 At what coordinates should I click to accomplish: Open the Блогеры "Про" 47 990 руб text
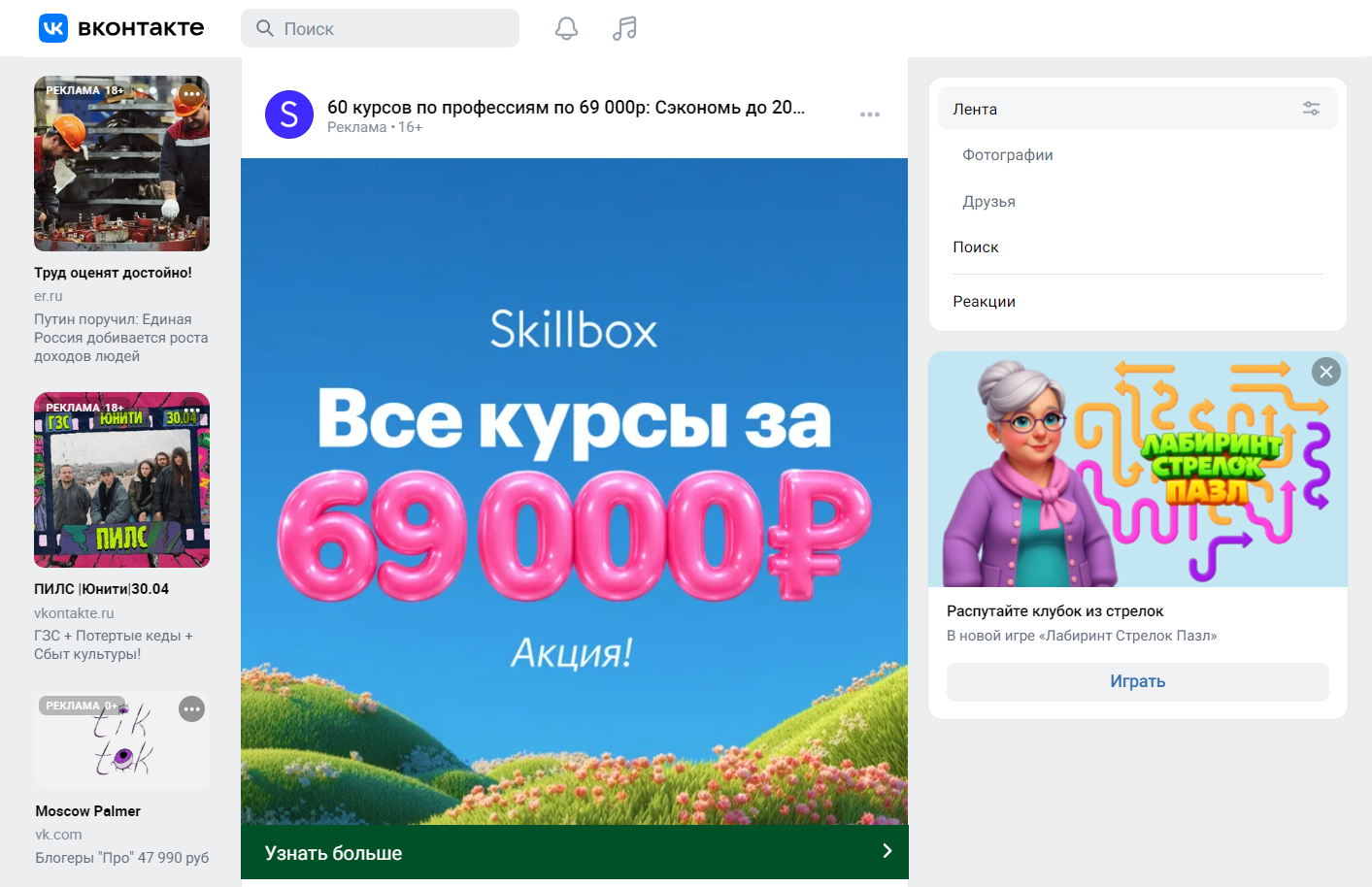[x=121, y=858]
